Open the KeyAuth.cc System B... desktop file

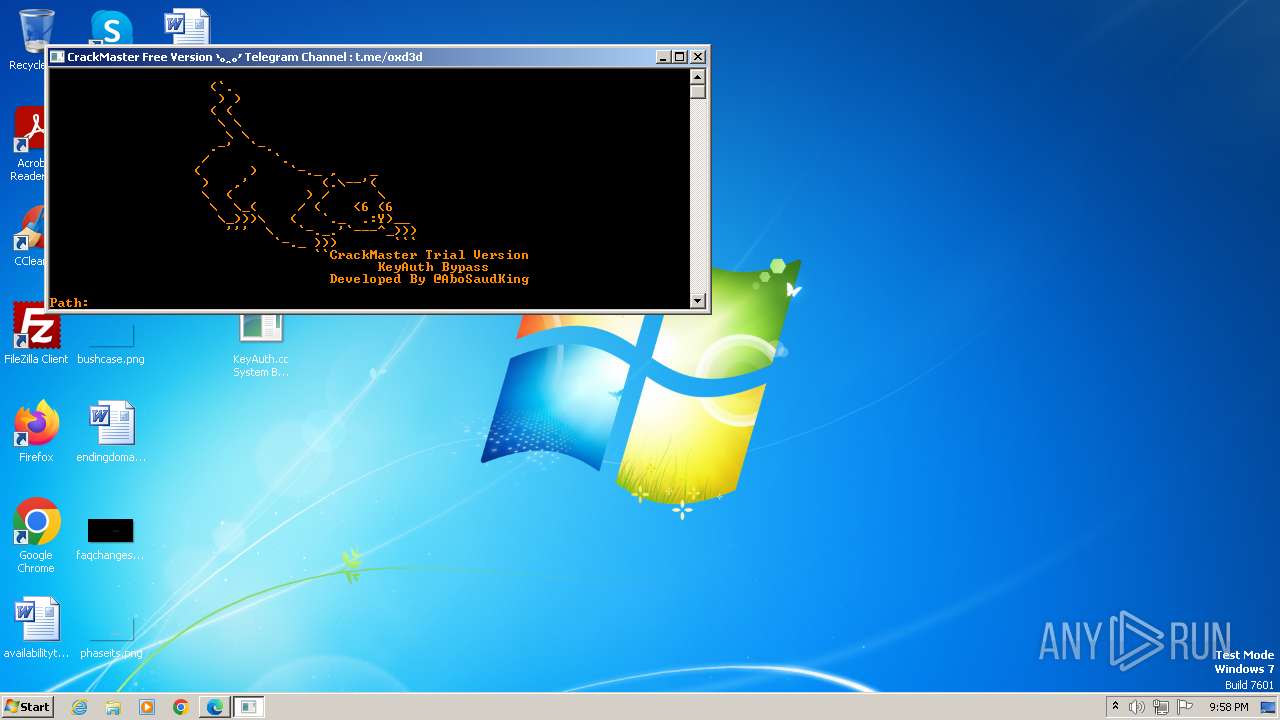coord(261,343)
